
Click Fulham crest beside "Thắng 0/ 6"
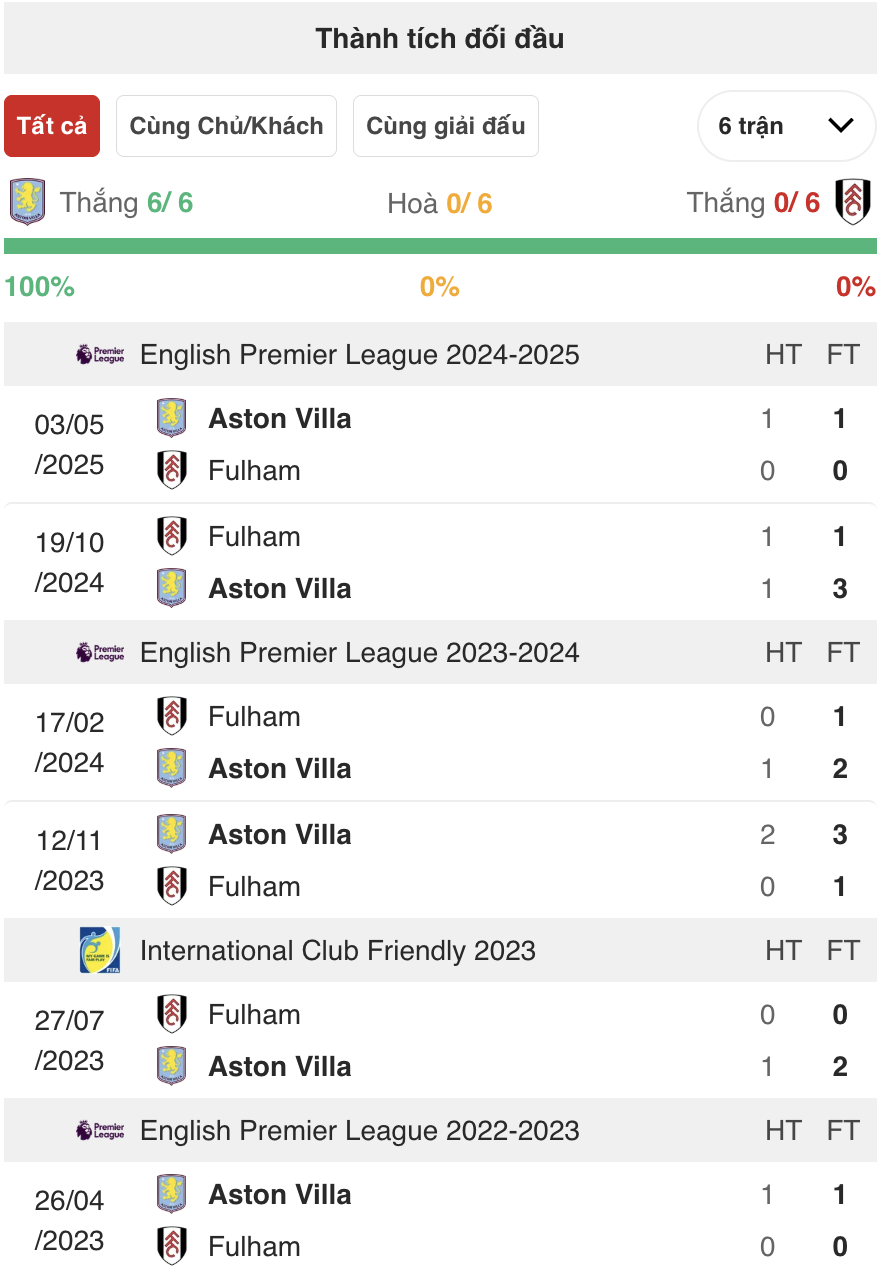click(853, 203)
